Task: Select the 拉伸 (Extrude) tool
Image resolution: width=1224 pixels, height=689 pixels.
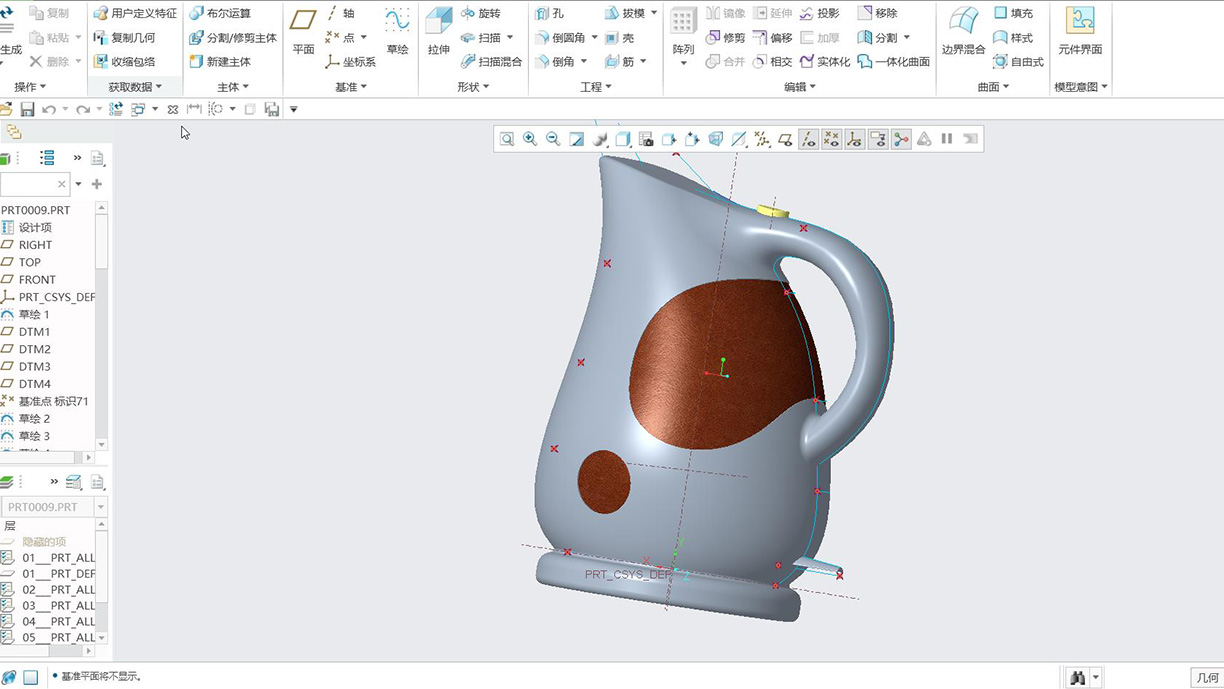Action: [438, 32]
